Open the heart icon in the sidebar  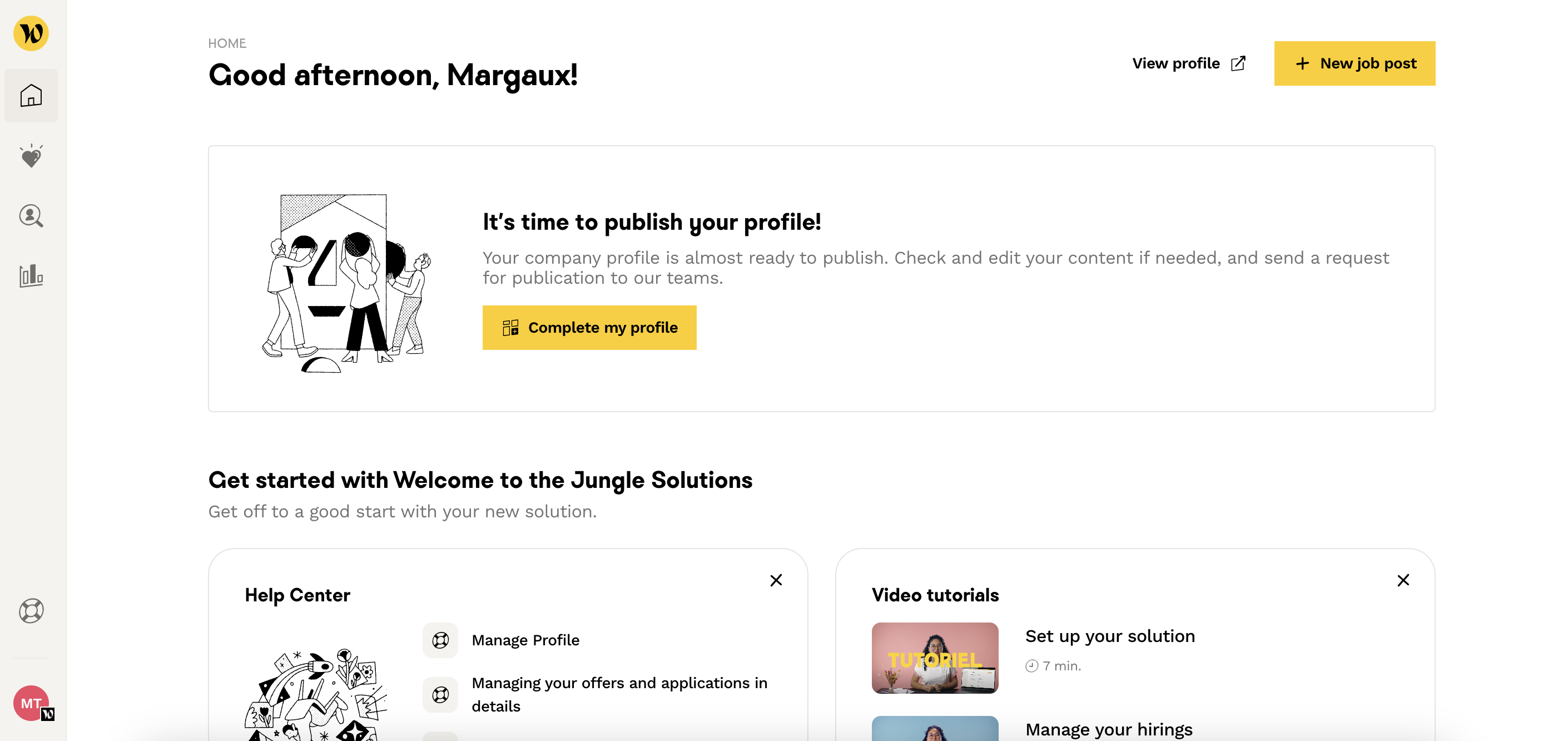pyautogui.click(x=31, y=156)
